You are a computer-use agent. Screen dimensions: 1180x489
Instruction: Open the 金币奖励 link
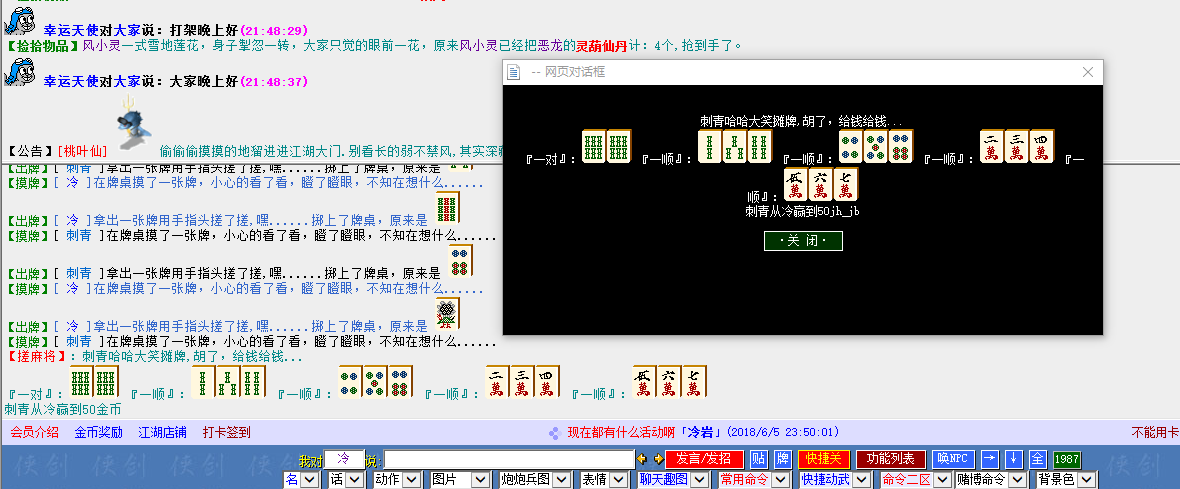click(99, 433)
